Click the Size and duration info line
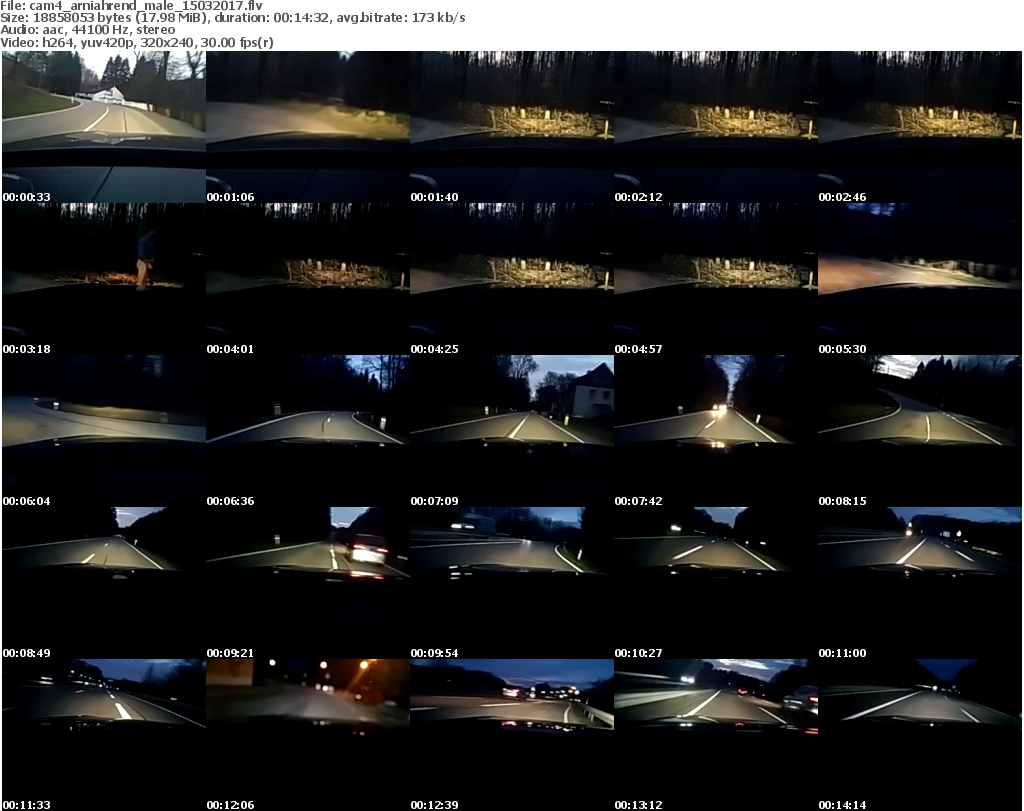 (232, 18)
